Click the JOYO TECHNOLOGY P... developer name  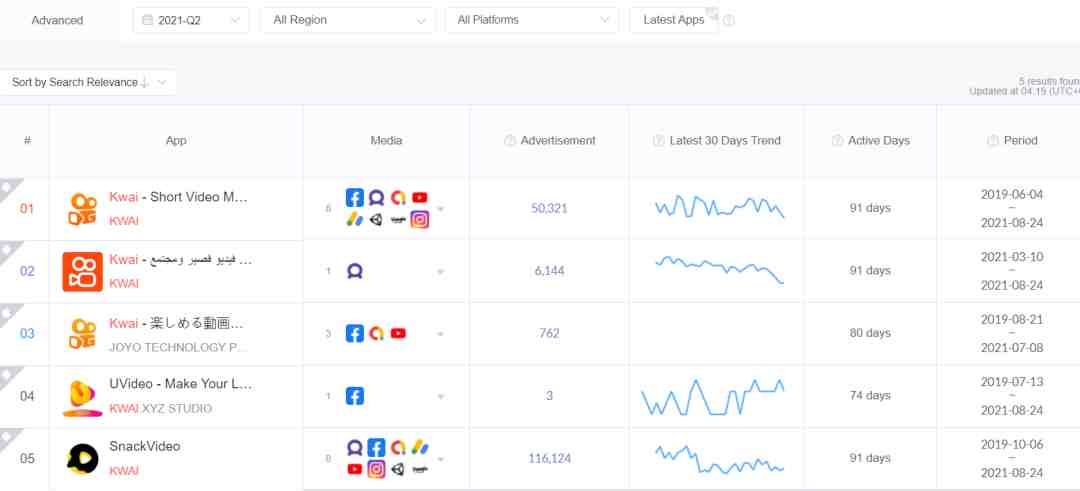(178, 348)
